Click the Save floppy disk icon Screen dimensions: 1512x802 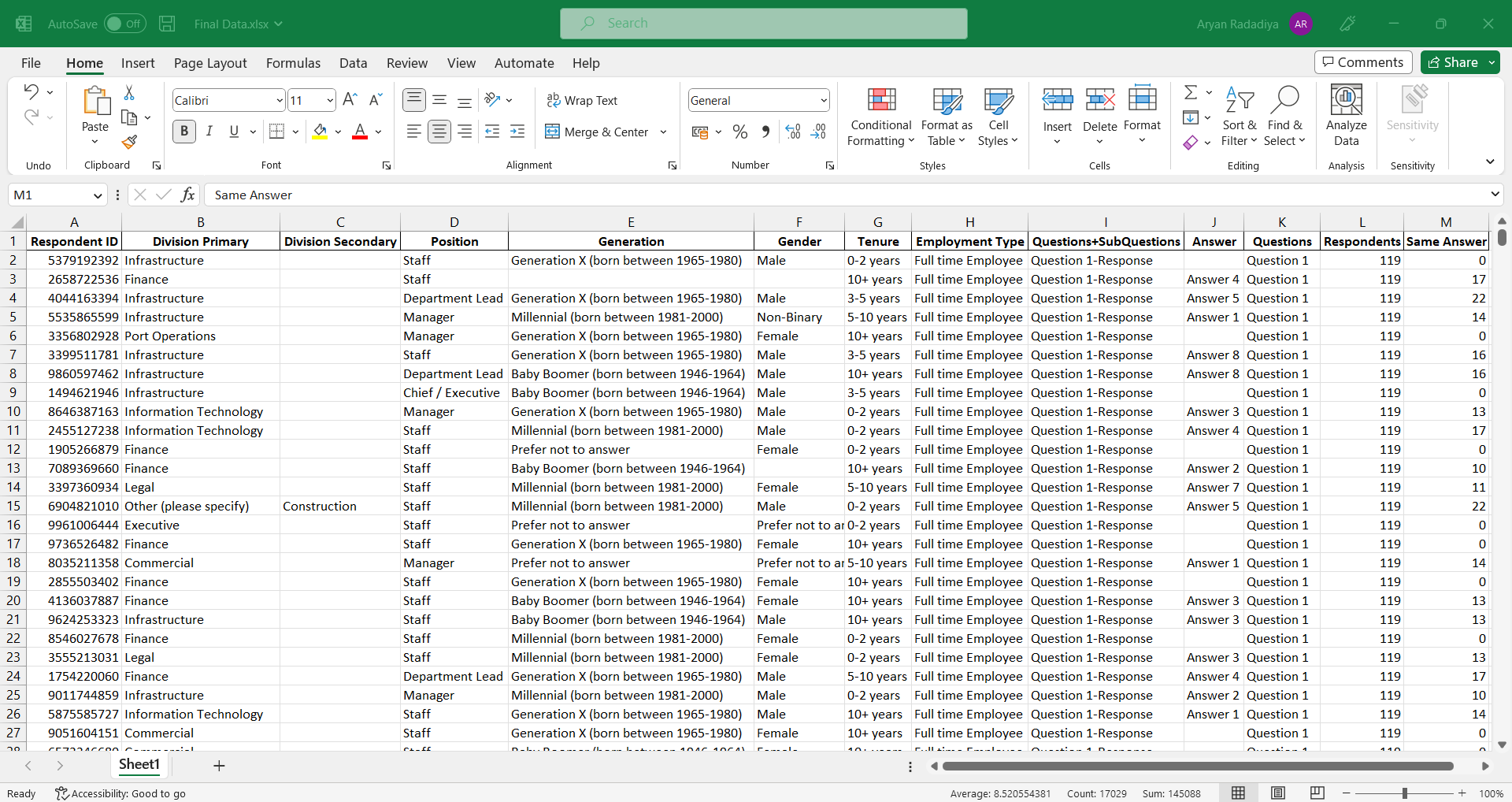click(167, 24)
